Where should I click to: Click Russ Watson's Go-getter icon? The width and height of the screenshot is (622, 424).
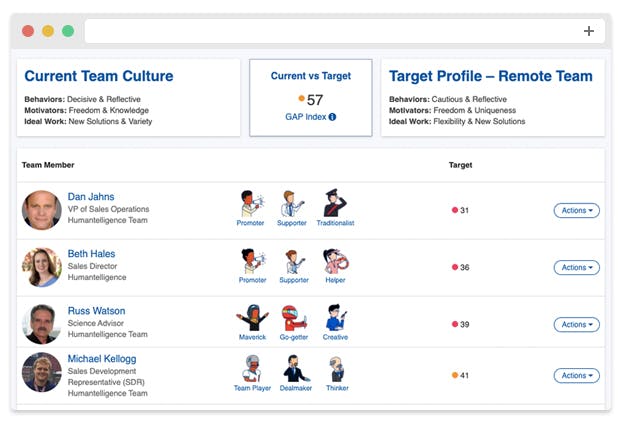tap(293, 318)
